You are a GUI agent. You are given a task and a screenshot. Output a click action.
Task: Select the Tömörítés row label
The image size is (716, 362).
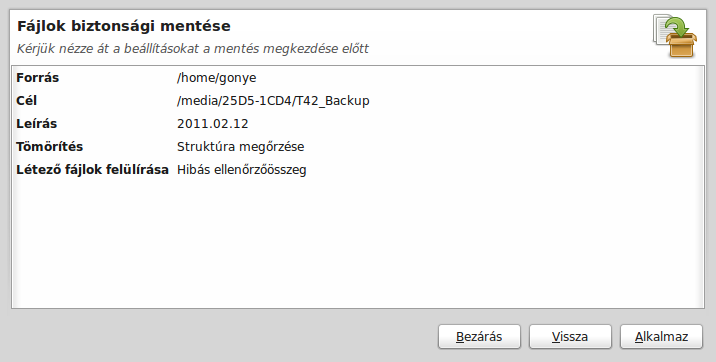click(50, 147)
